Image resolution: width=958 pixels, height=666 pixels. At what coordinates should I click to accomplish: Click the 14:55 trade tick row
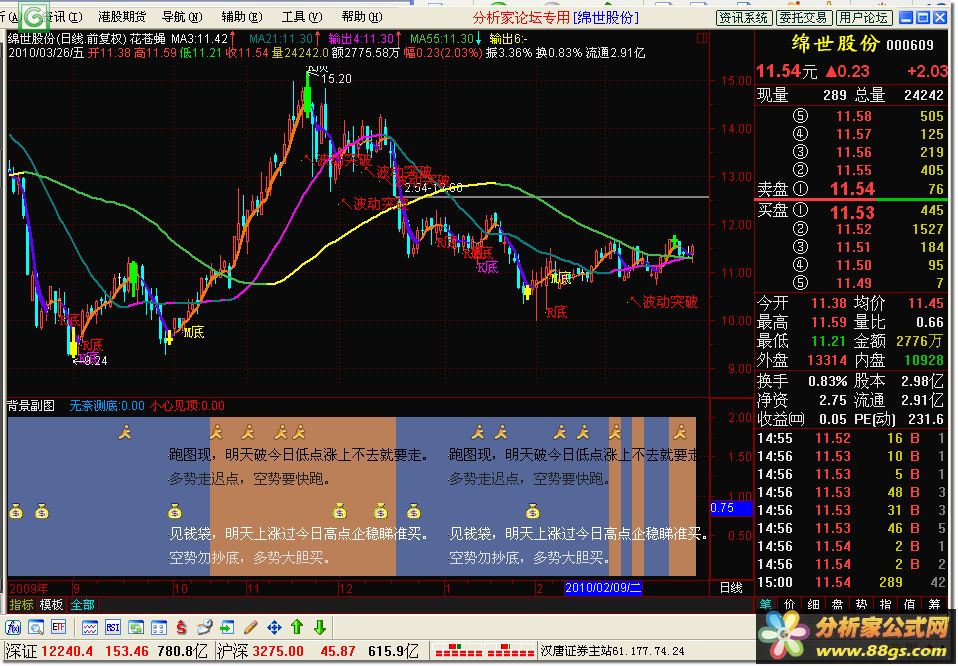click(x=851, y=438)
